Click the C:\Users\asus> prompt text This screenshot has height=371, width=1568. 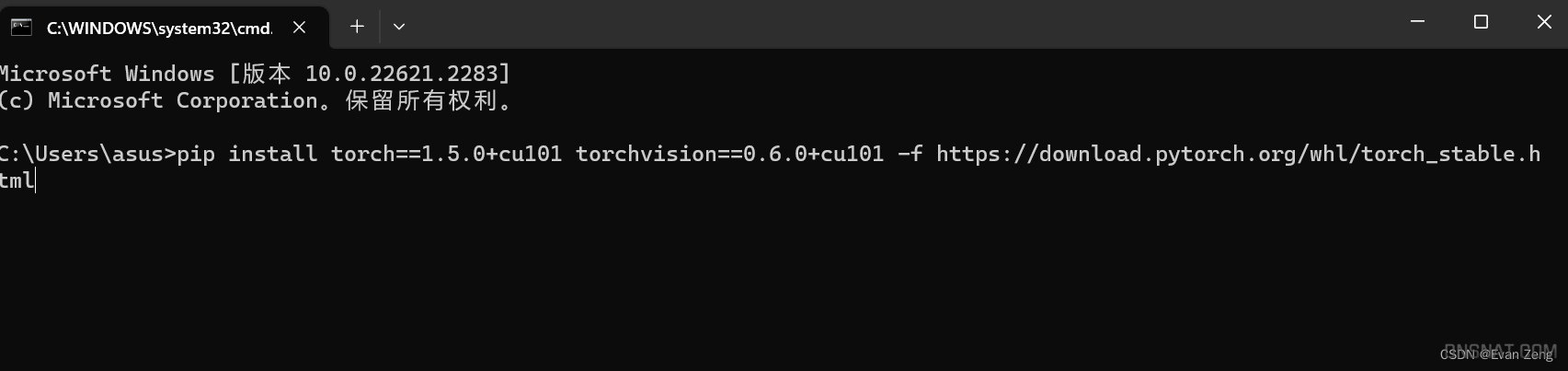click(x=87, y=154)
